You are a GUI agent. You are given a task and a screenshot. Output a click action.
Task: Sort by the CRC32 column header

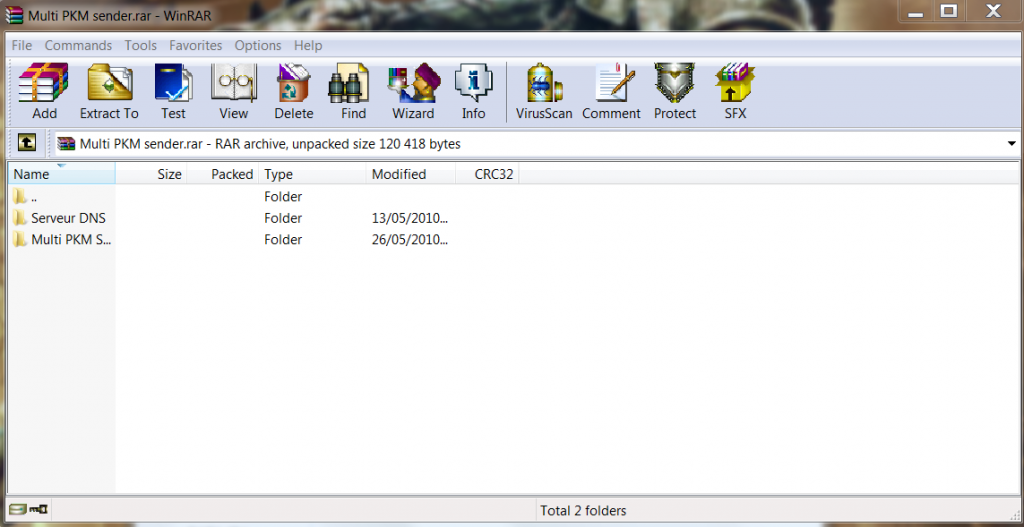tap(487, 174)
